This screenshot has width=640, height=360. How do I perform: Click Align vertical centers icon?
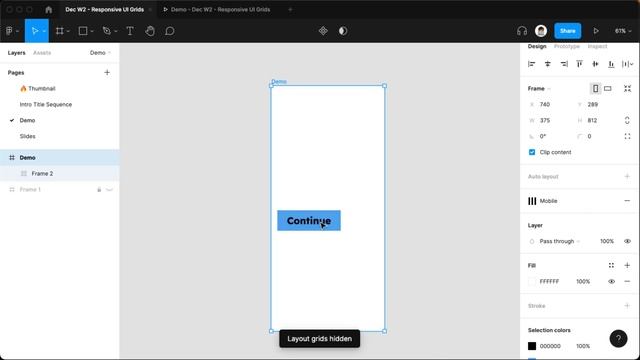(x=595, y=64)
